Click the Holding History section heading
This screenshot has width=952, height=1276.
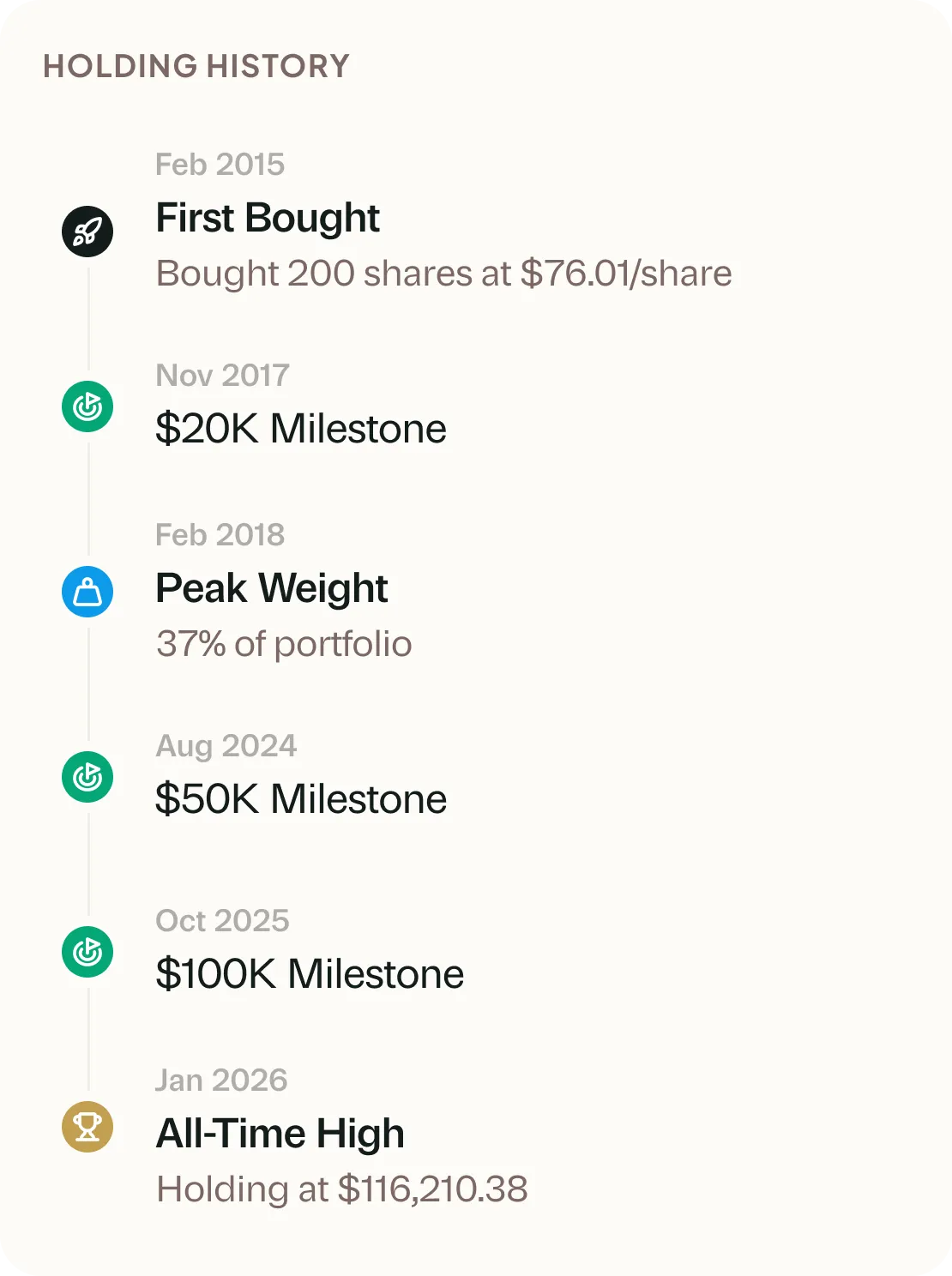pyautogui.click(x=196, y=66)
